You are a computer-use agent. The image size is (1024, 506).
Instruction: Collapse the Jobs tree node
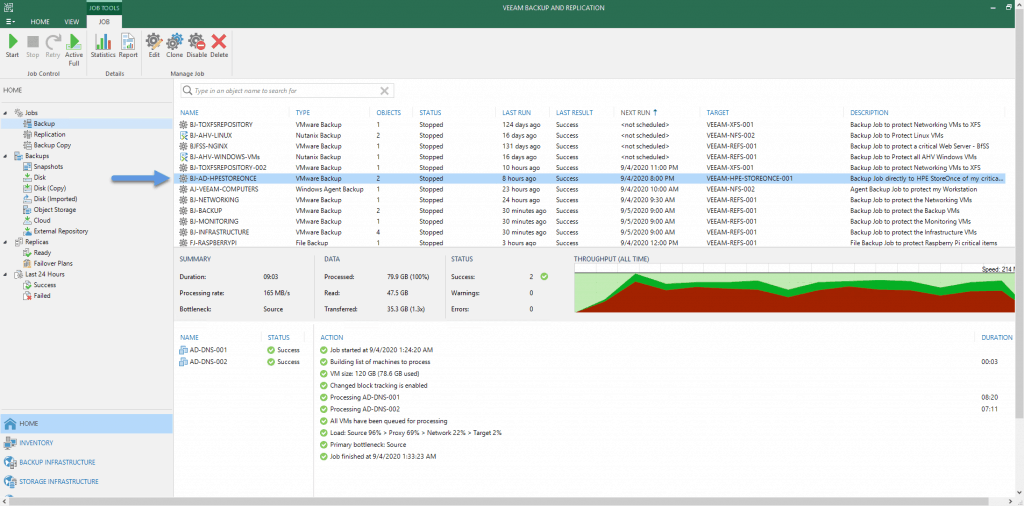click(5, 113)
